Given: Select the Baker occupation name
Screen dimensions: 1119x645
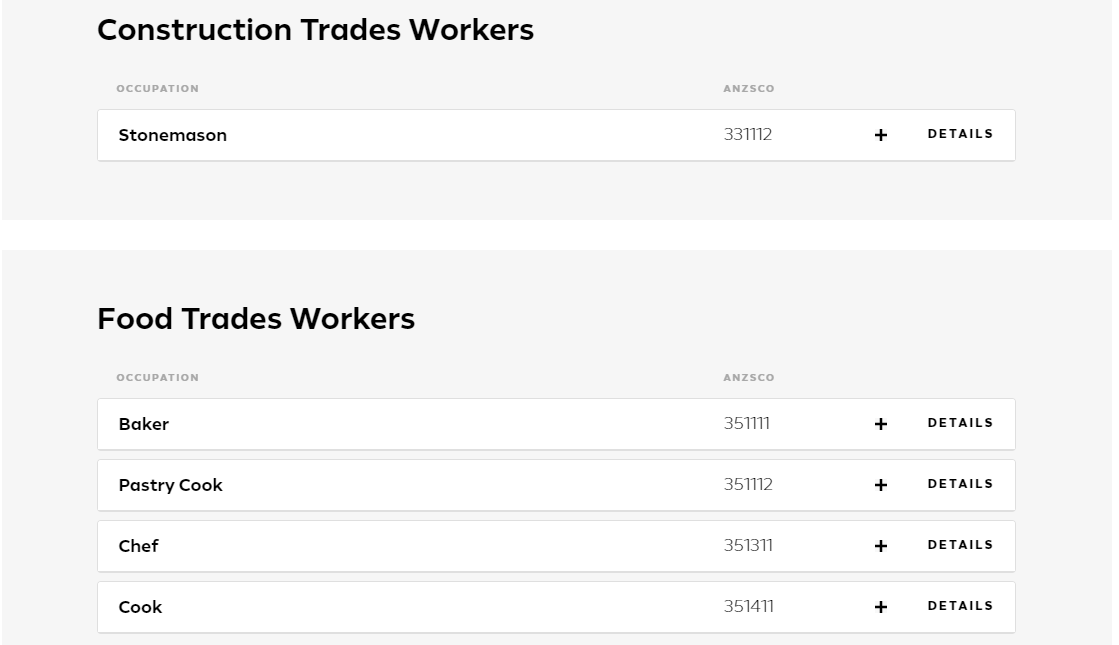Looking at the screenshot, I should click(x=143, y=424).
